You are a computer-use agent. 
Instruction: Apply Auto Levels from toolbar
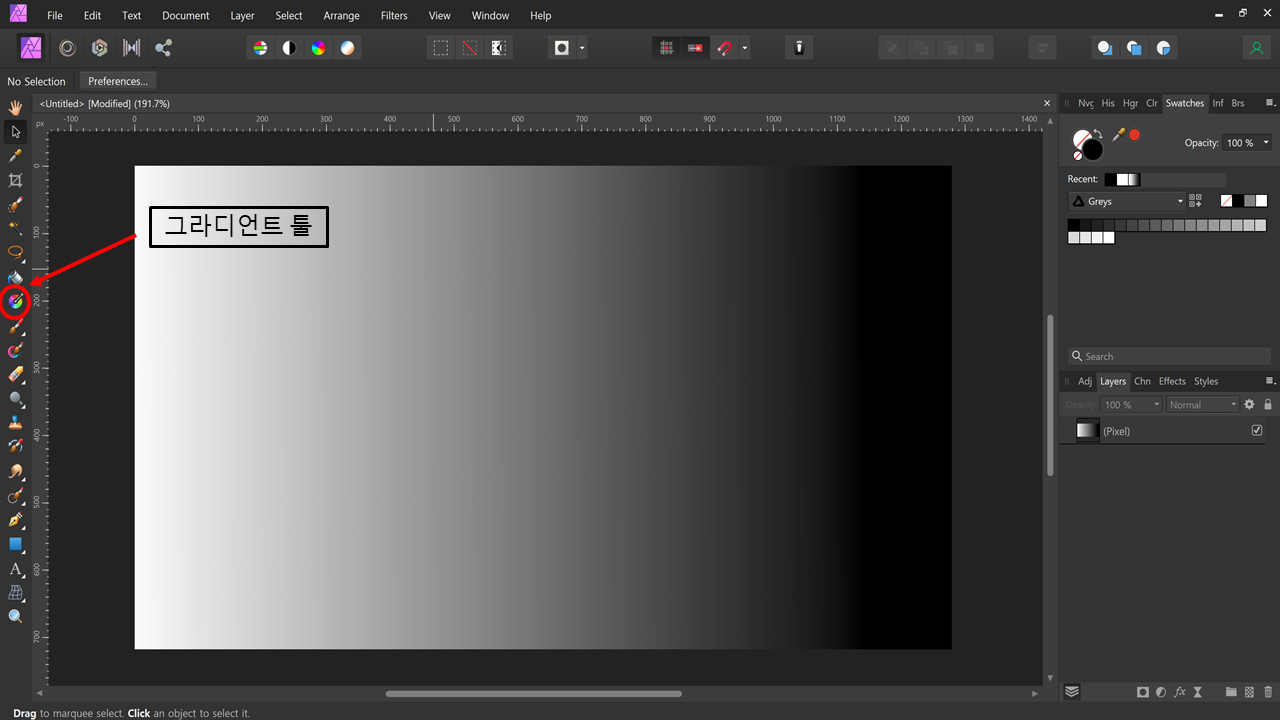tap(260, 47)
